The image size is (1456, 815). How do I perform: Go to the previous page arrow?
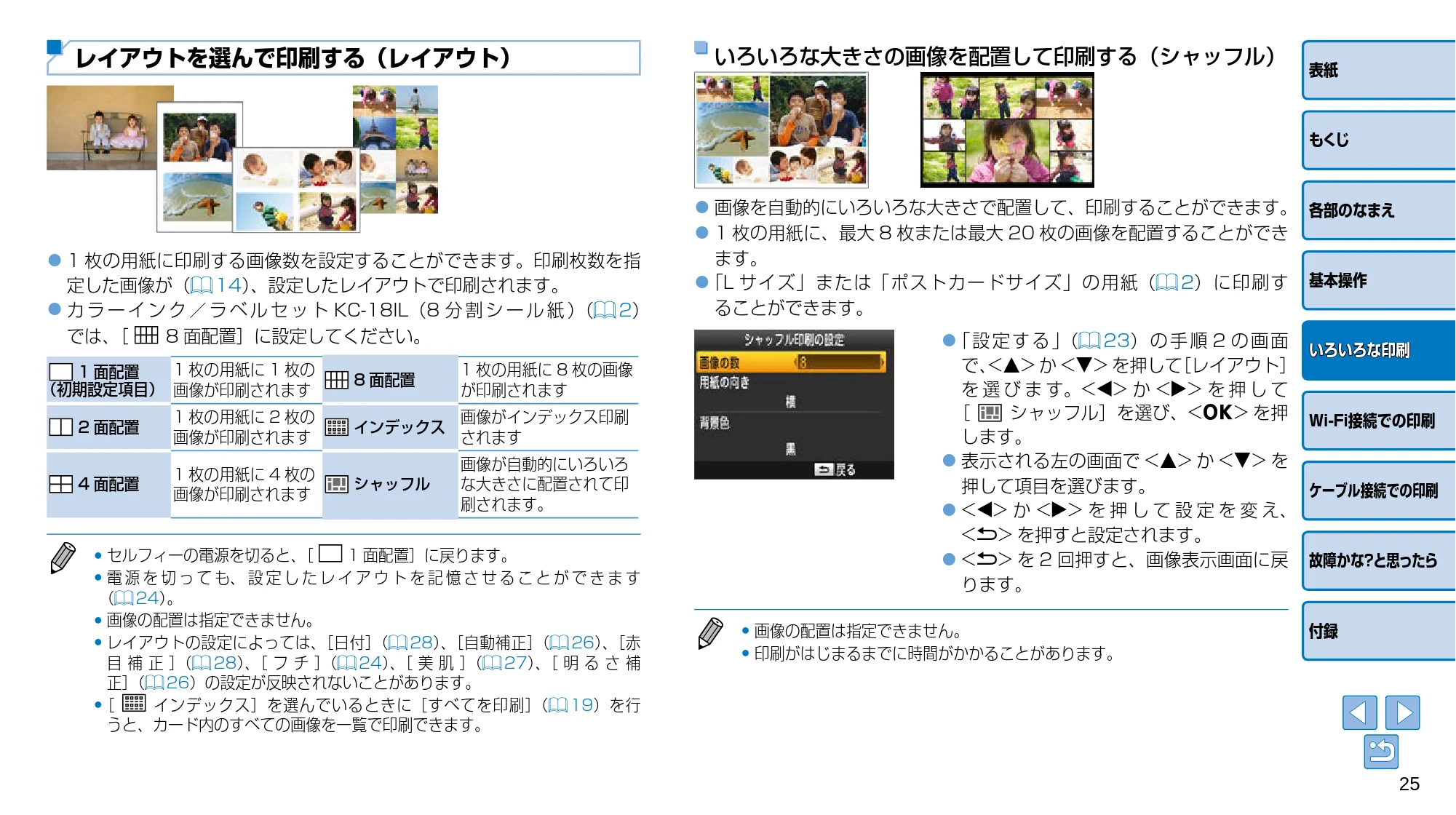(1359, 712)
